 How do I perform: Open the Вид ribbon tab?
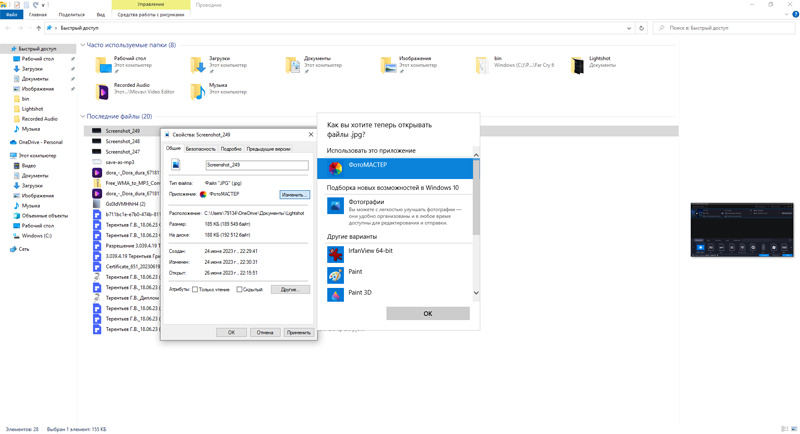coord(101,14)
